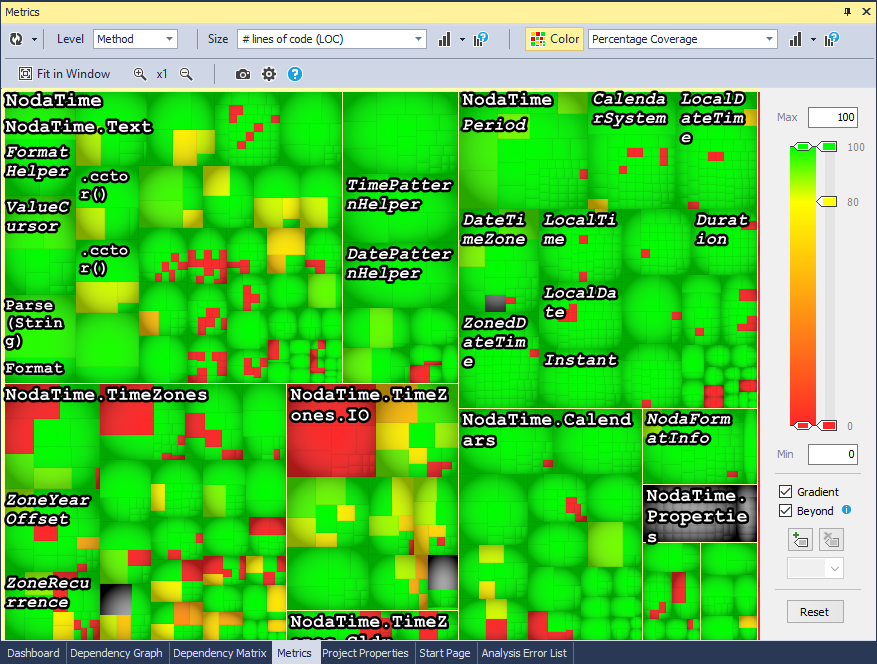Open the empty dropdown above Reset
The image size is (877, 664).
[x=815, y=568]
